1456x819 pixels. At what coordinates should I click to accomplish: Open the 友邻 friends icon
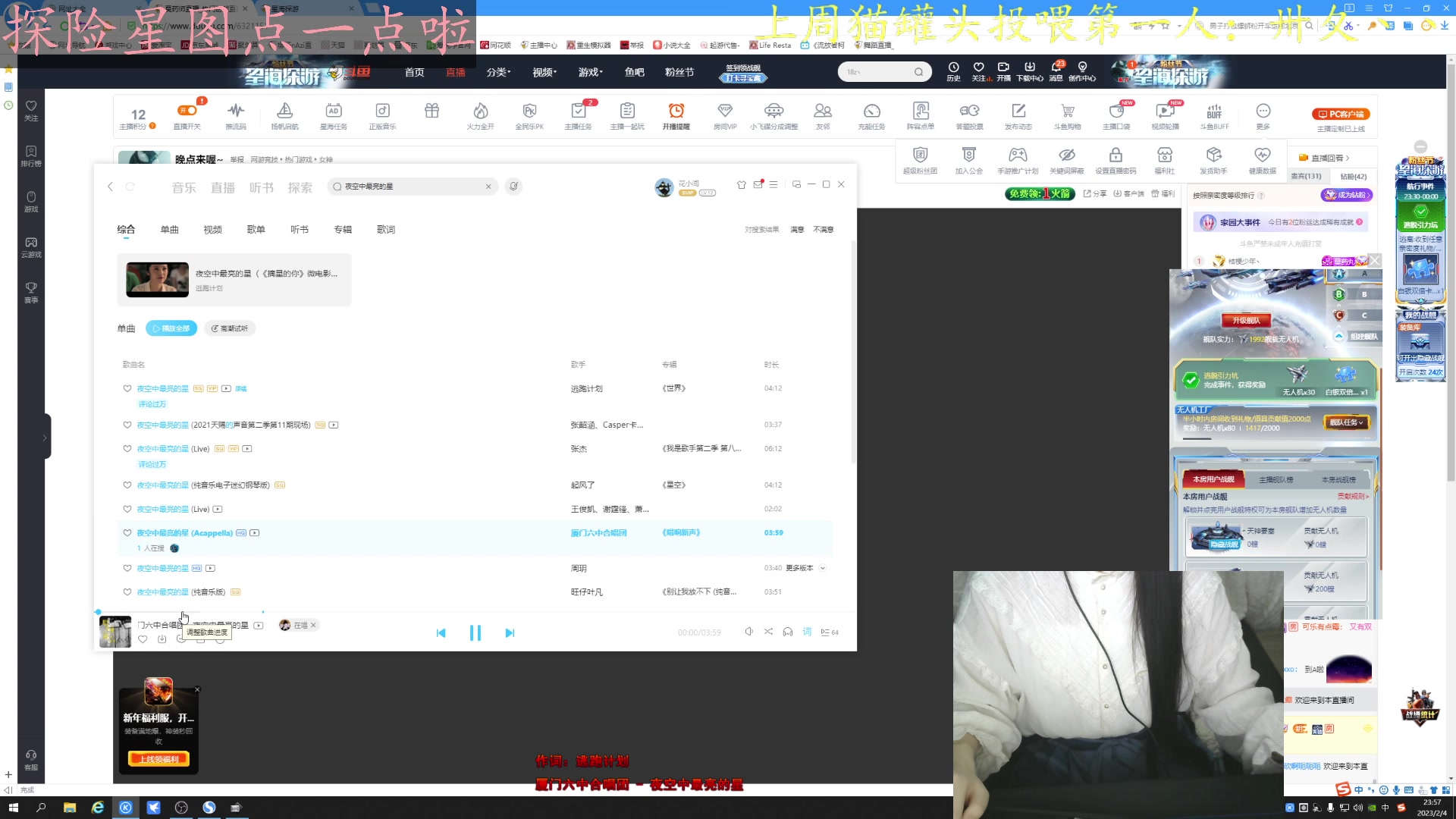[x=823, y=115]
